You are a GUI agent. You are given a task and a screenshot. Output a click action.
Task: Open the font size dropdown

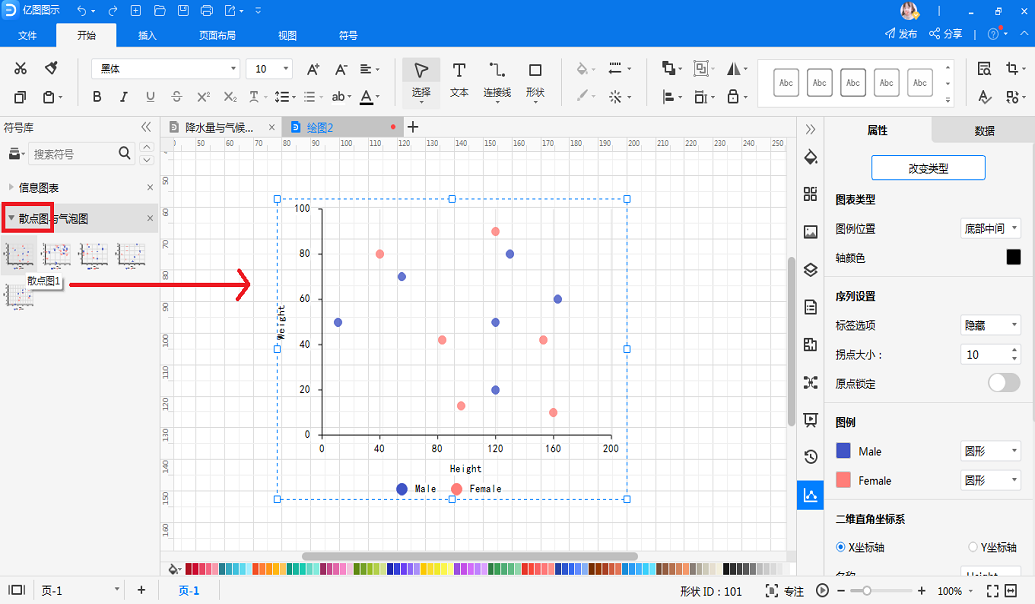coord(269,69)
